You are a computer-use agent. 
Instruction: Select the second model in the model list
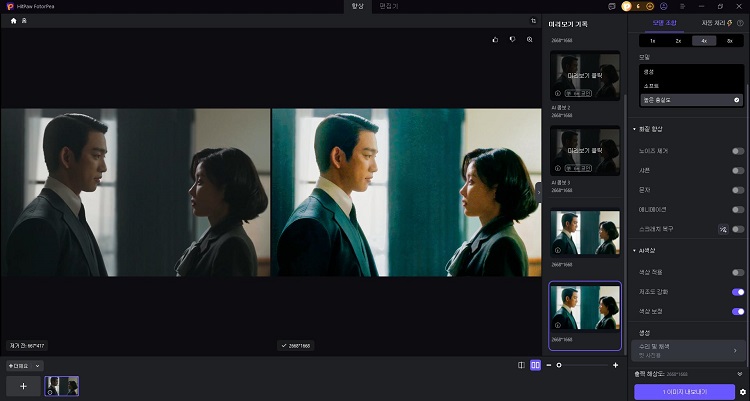[x=692, y=86]
